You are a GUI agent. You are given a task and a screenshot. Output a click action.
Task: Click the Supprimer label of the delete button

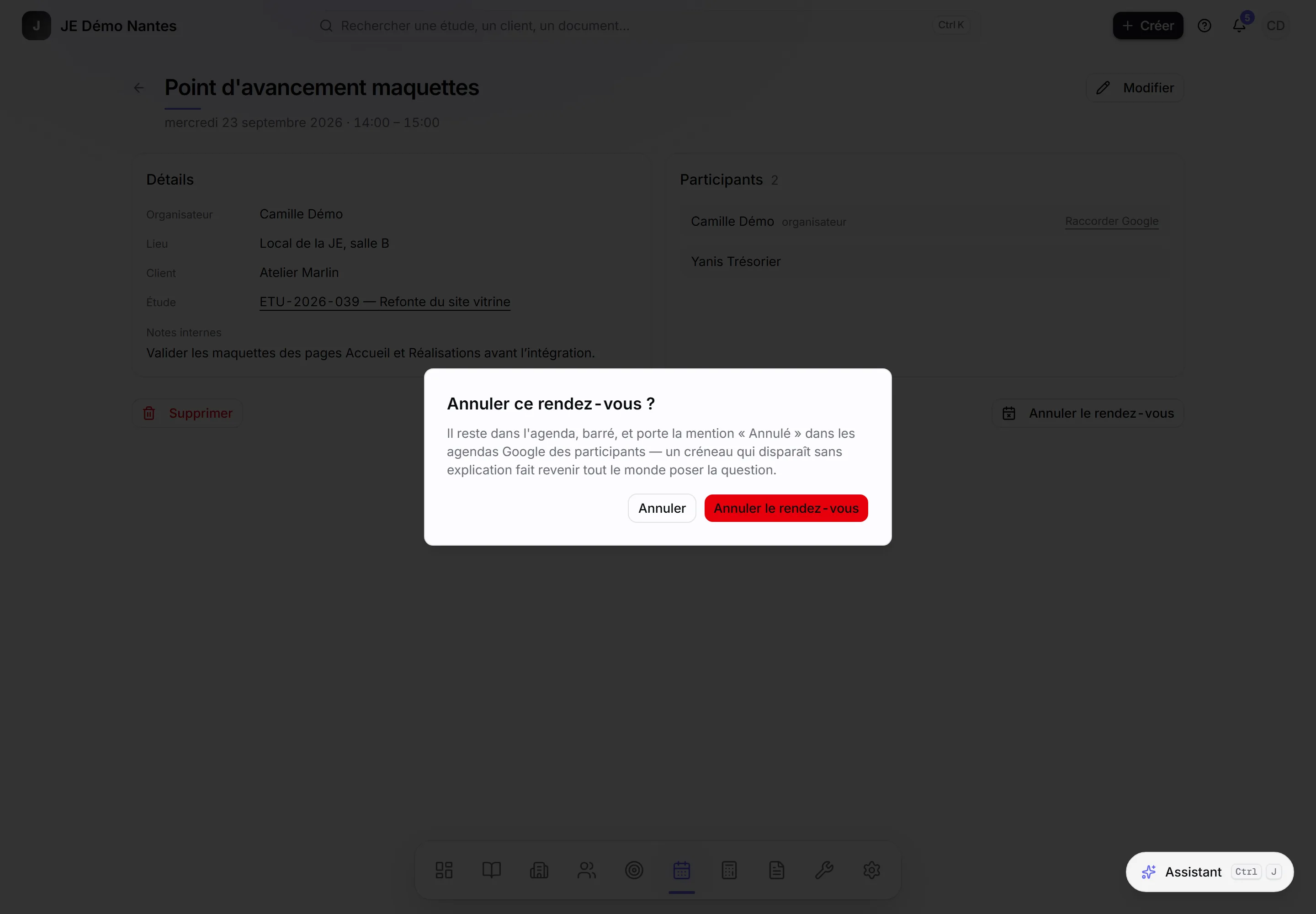[201, 414]
